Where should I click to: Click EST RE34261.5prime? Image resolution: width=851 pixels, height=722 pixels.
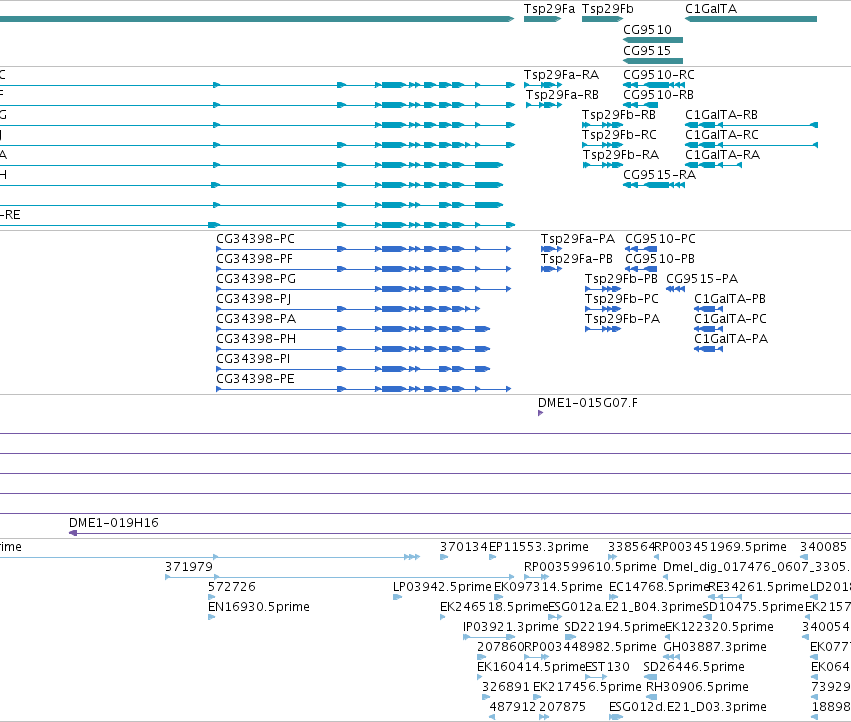tap(758, 587)
